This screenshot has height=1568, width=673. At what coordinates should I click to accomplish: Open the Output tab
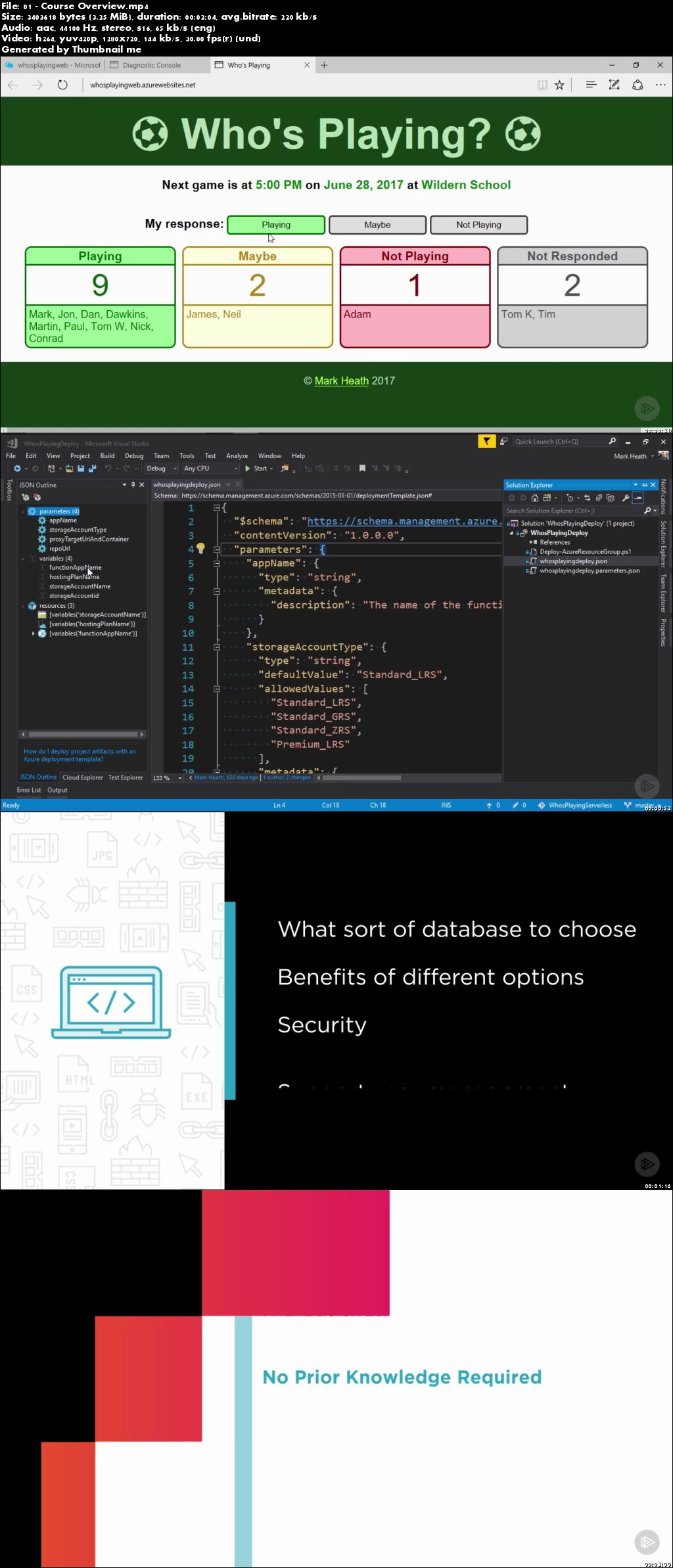[57, 790]
